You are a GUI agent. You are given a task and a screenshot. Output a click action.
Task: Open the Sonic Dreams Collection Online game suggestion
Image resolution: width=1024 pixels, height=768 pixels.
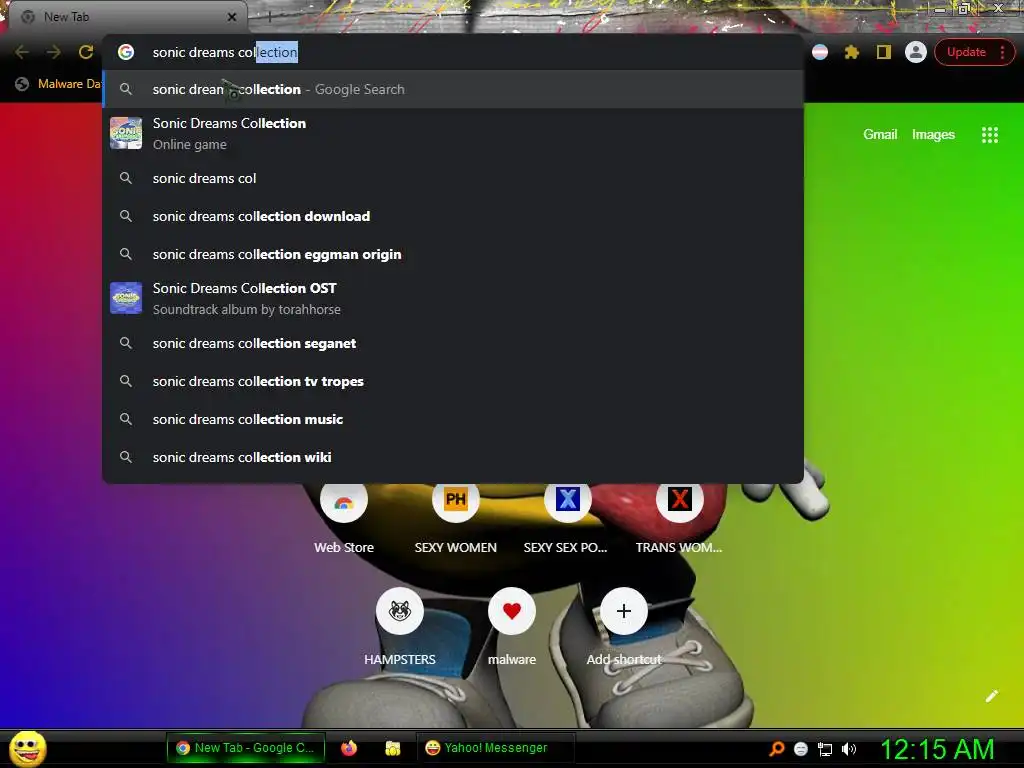coord(453,133)
